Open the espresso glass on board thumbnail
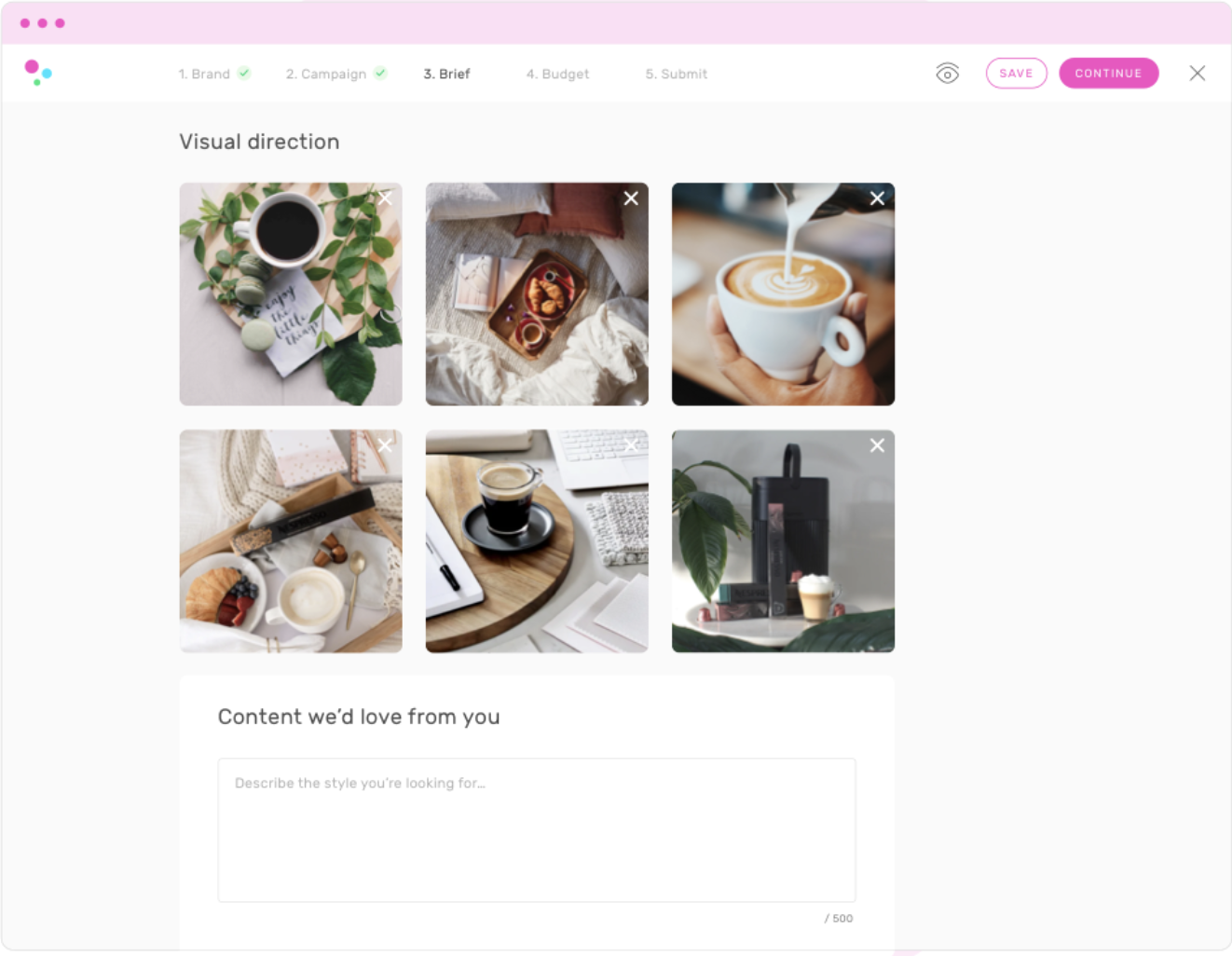1232x956 pixels. (537, 541)
